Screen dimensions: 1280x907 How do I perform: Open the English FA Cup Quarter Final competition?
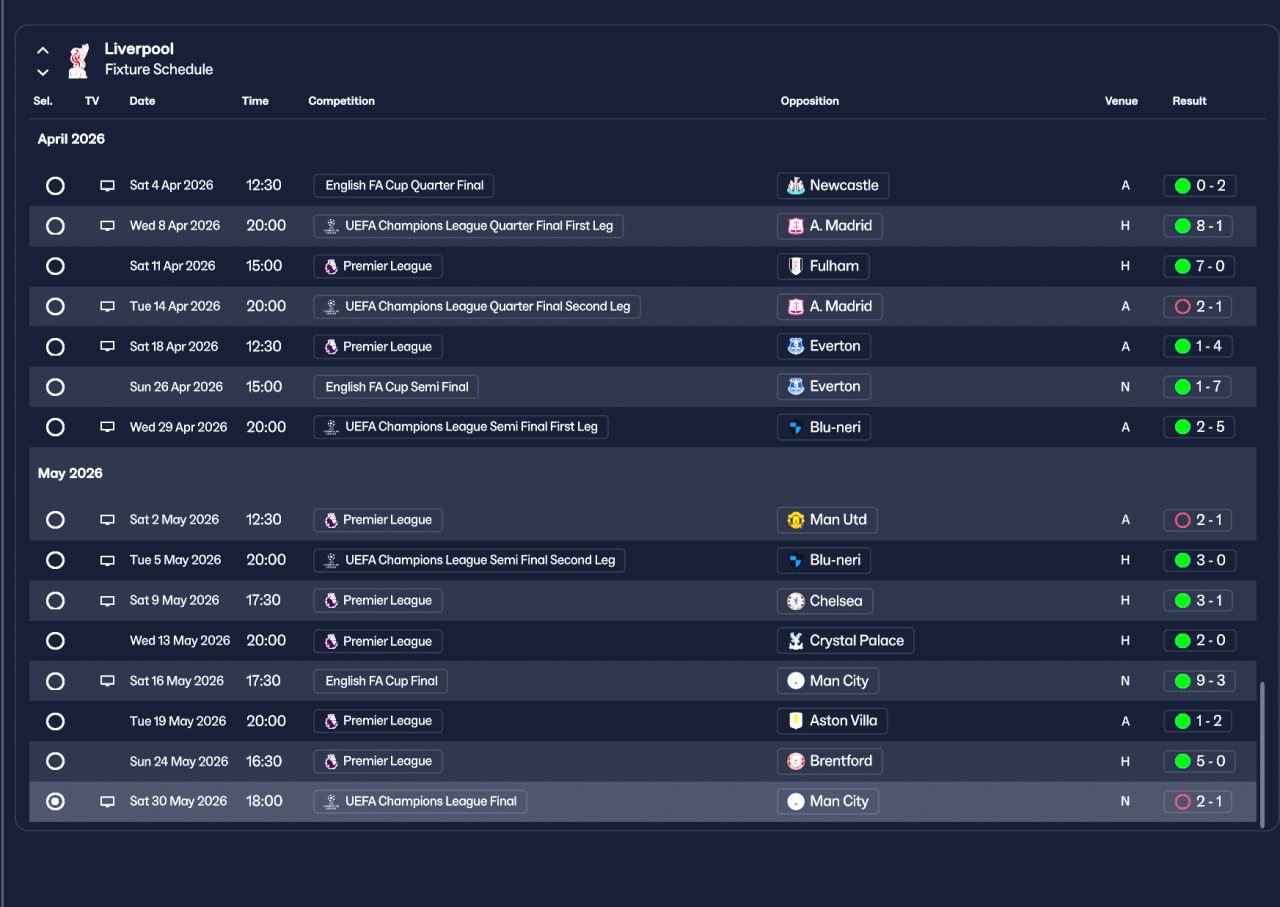404,186
